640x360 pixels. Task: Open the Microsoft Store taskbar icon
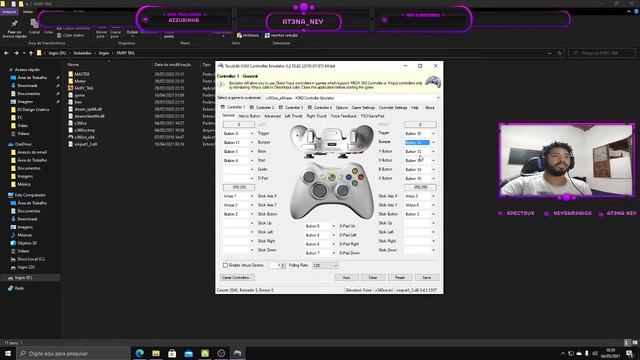[172, 353]
